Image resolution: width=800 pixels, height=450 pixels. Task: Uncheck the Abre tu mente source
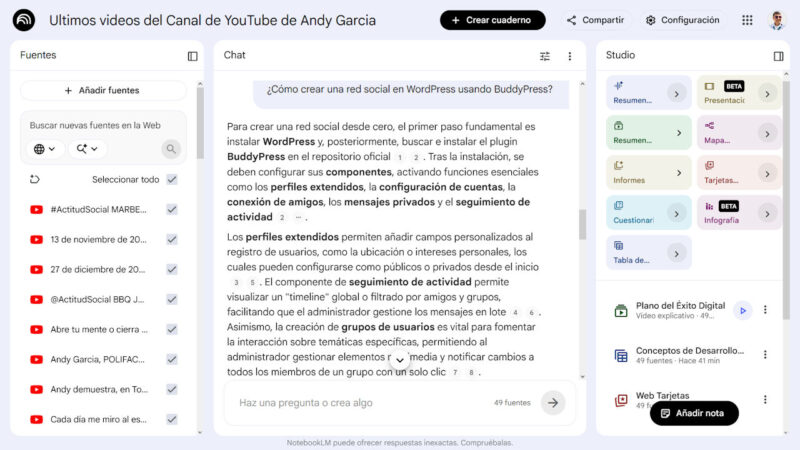point(172,330)
